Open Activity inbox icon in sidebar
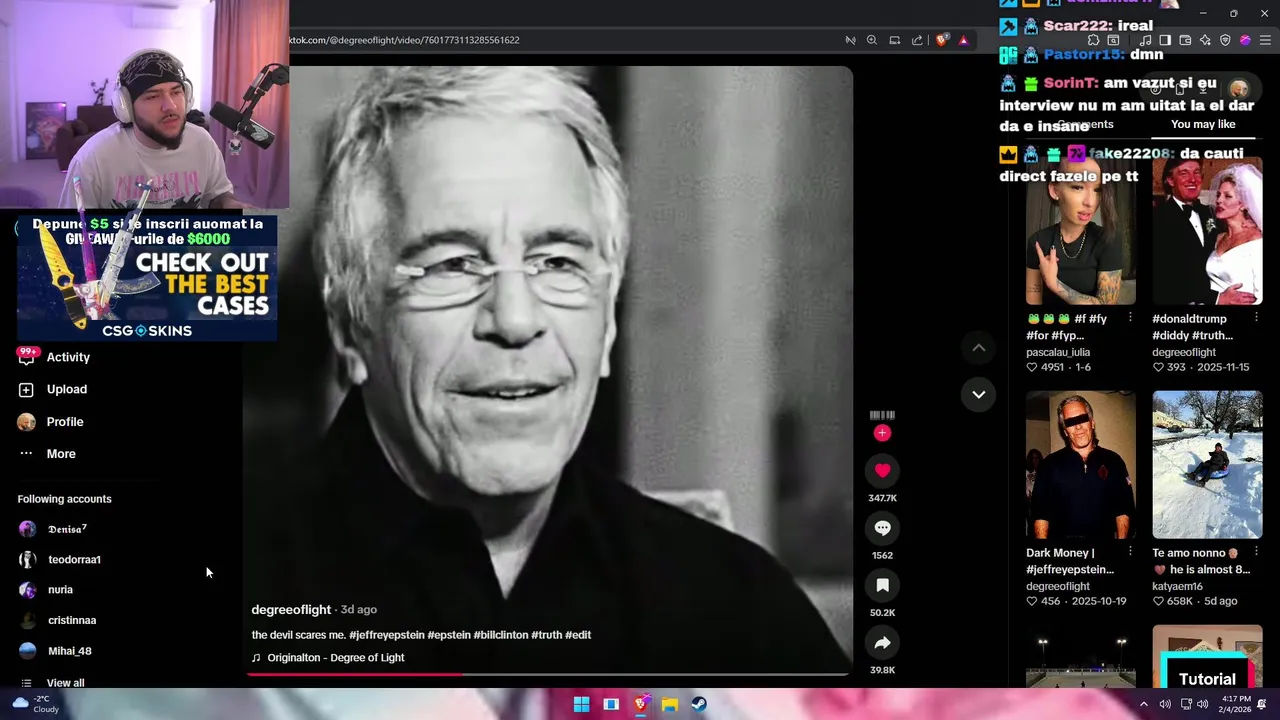This screenshot has height=720, width=1280. tap(27, 356)
